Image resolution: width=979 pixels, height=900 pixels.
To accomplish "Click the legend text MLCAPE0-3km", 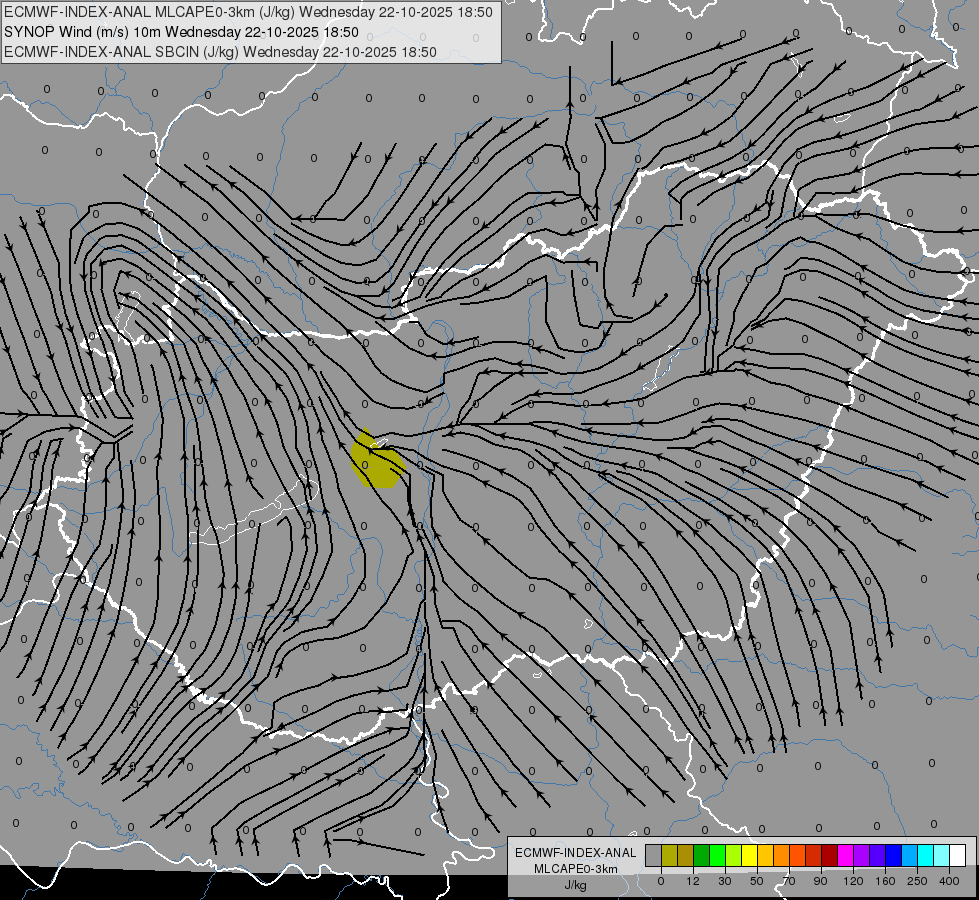I will (x=576, y=869).
